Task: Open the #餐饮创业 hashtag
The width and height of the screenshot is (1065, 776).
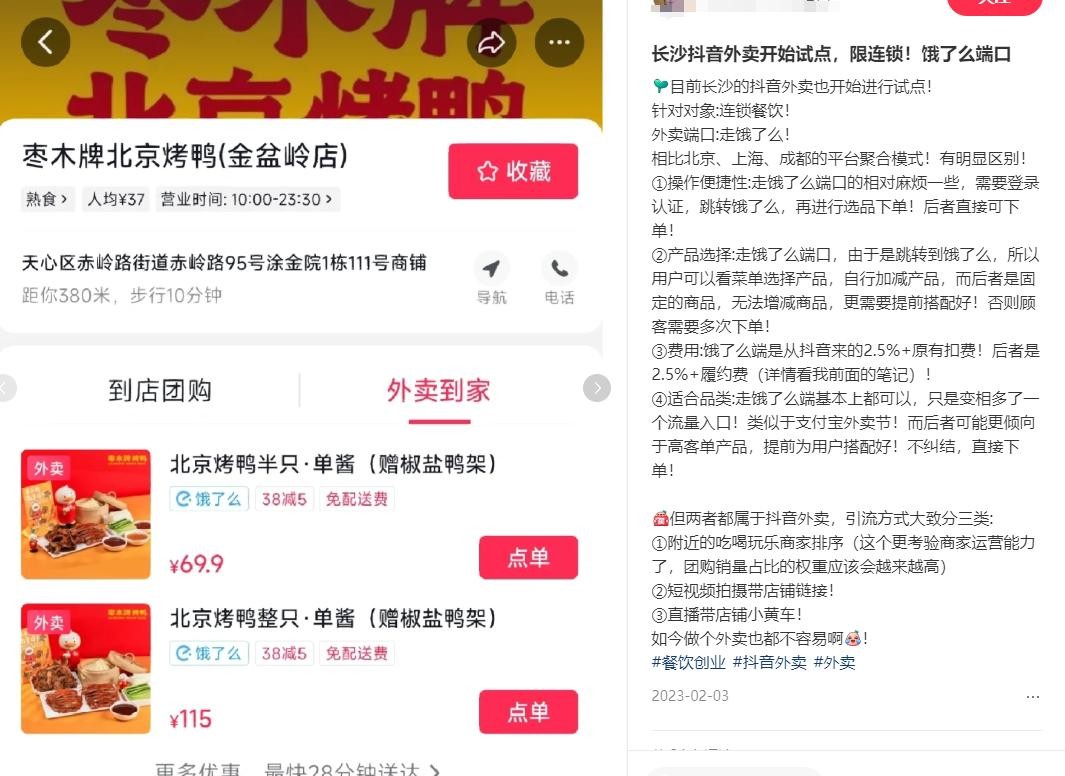Action: pyautogui.click(x=688, y=662)
